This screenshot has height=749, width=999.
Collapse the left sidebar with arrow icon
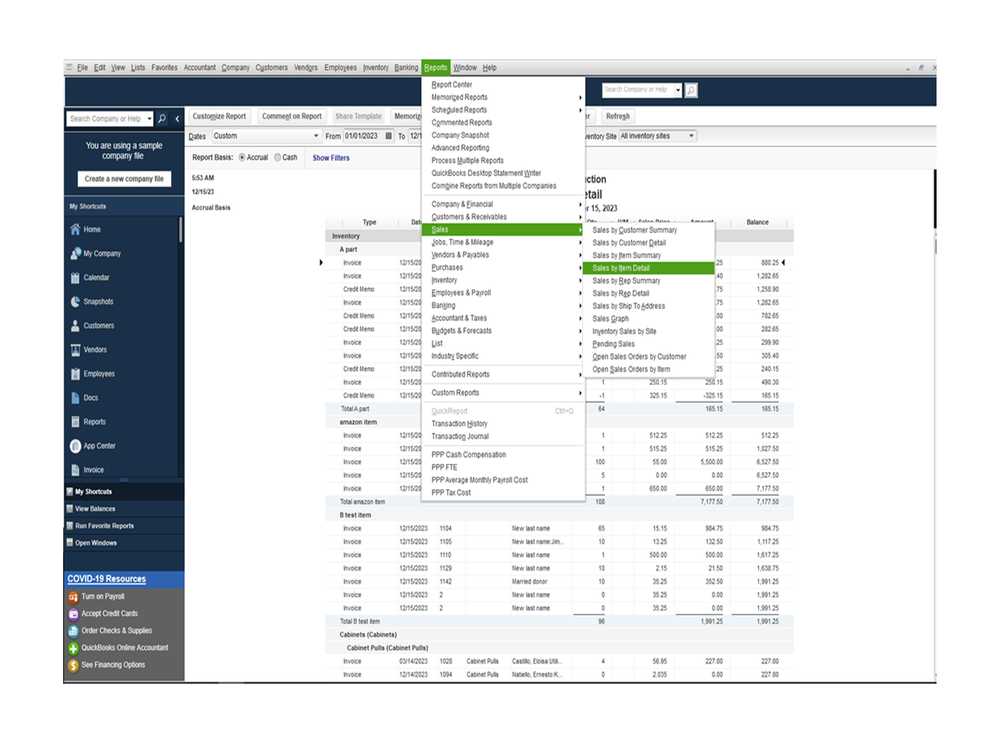point(177,118)
